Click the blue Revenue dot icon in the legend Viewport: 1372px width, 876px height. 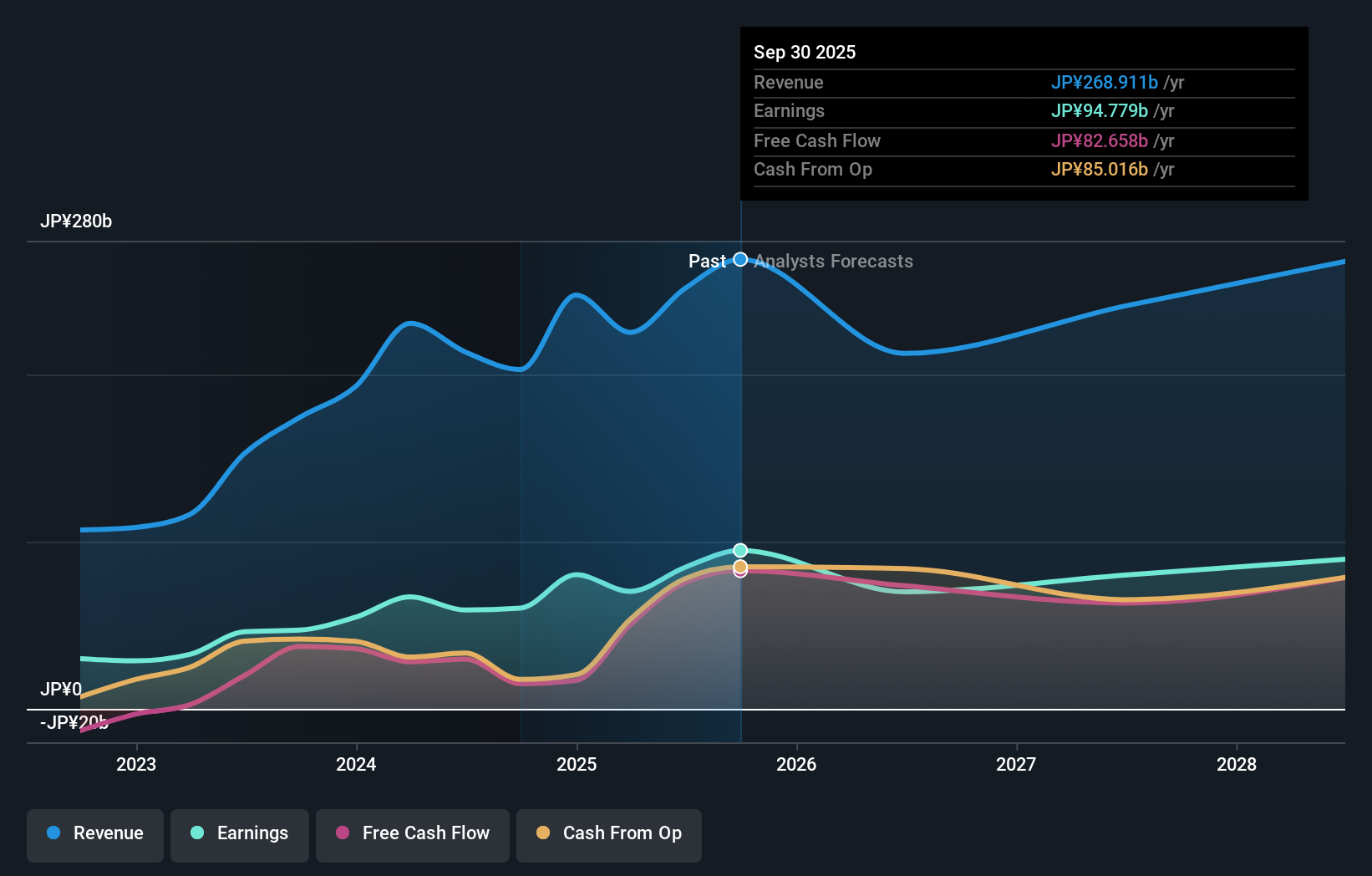53,833
